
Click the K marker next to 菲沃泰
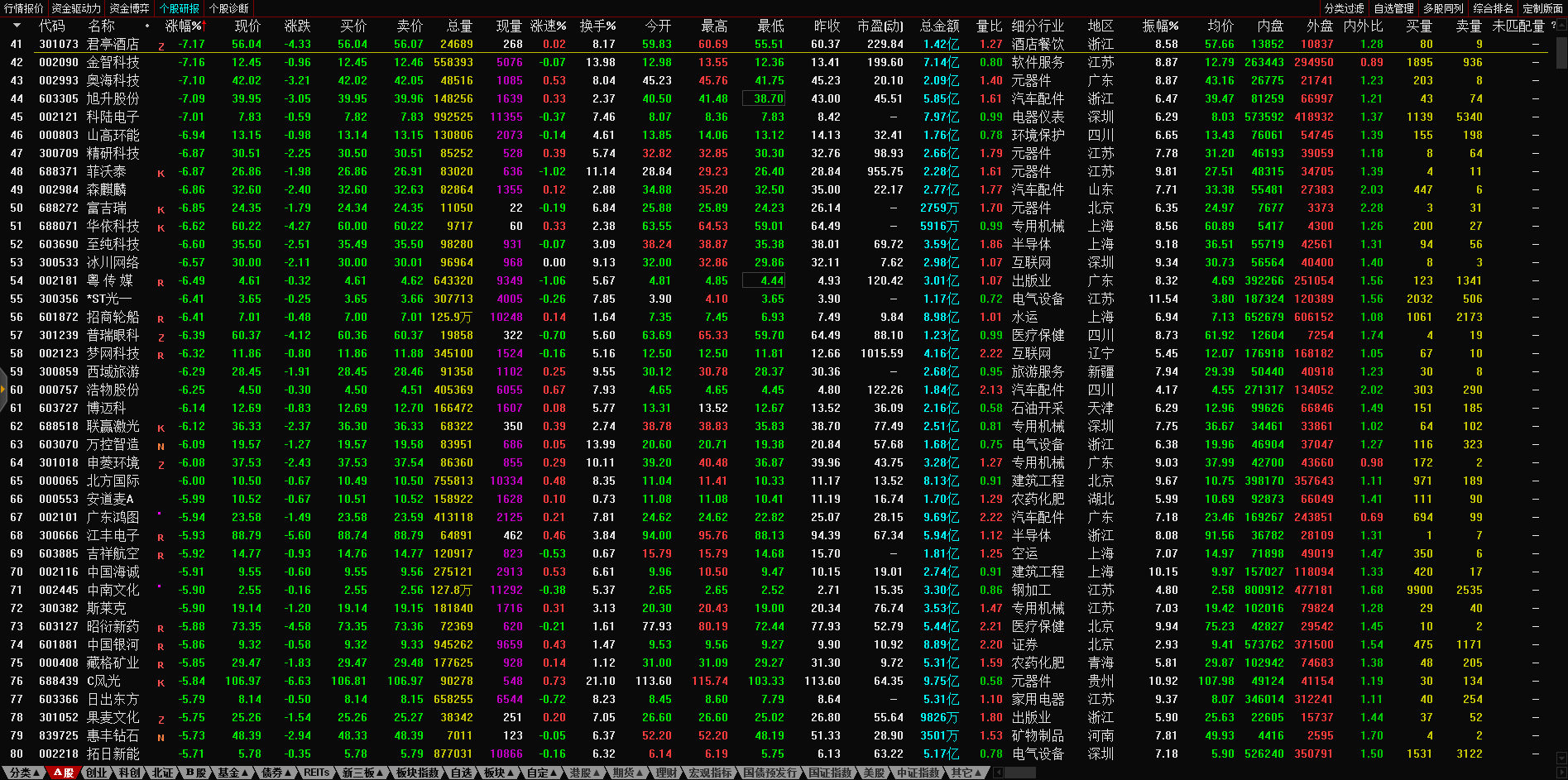click(x=161, y=173)
